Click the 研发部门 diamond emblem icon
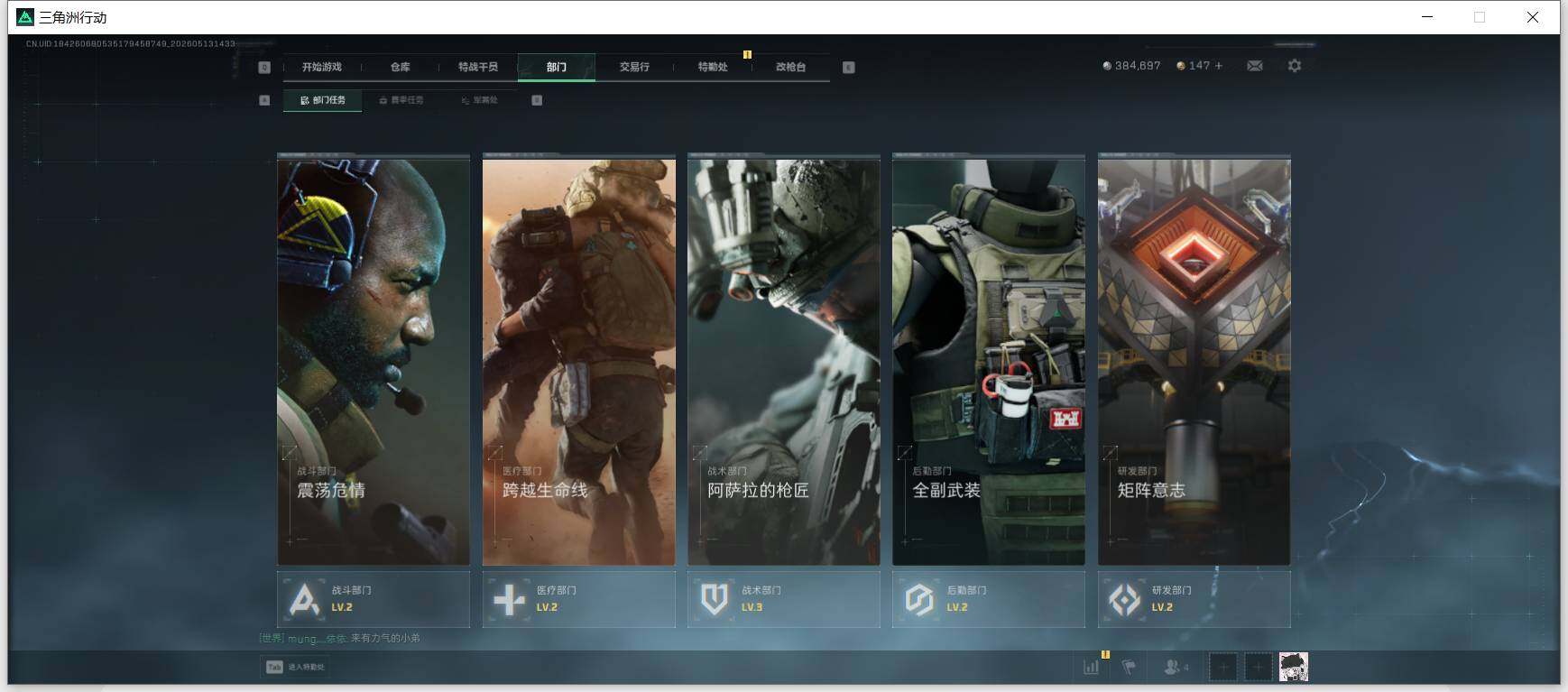This screenshot has height=692, width=1568. point(1124,599)
